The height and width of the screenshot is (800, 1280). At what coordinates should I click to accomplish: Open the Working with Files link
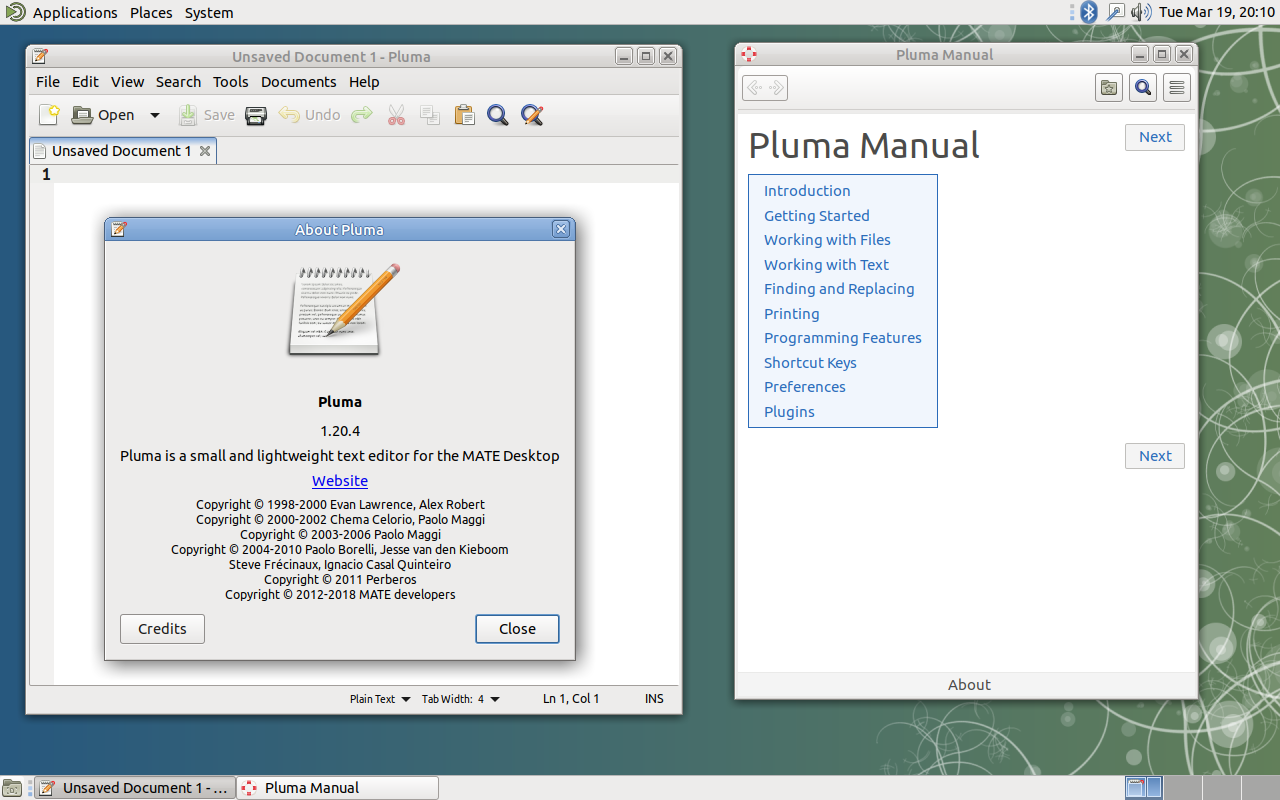[827, 240]
